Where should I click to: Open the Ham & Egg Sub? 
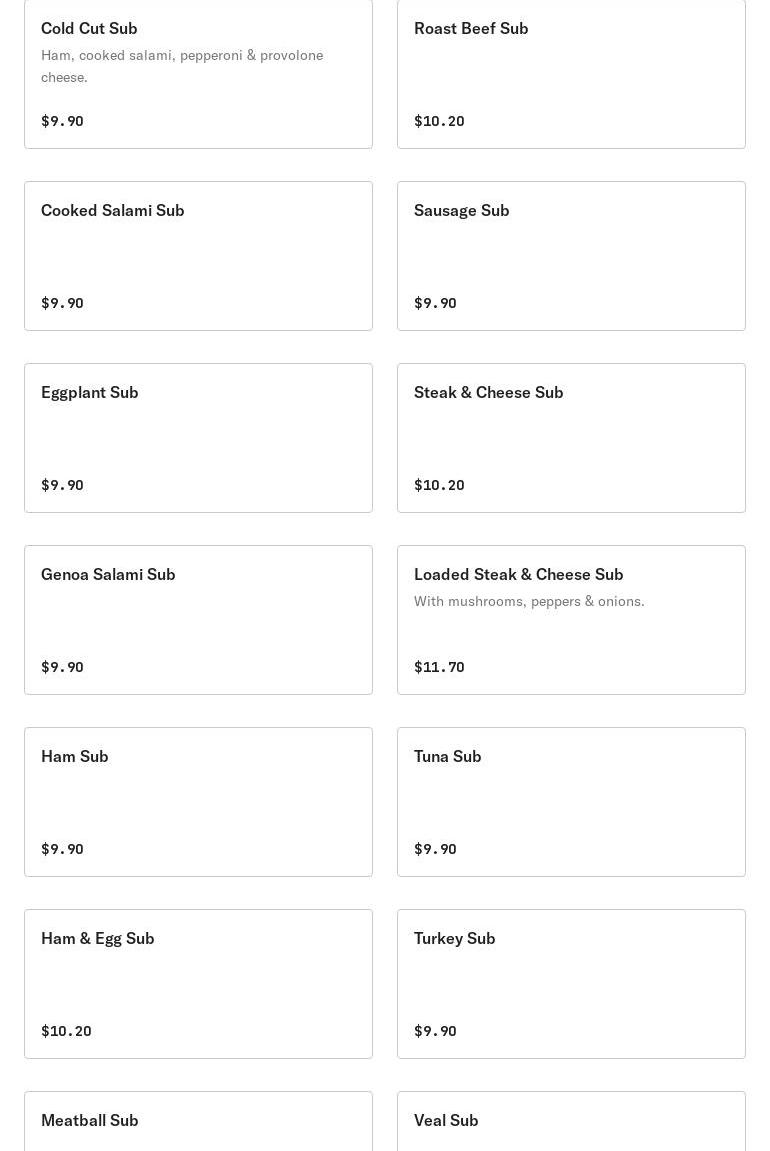[198, 984]
